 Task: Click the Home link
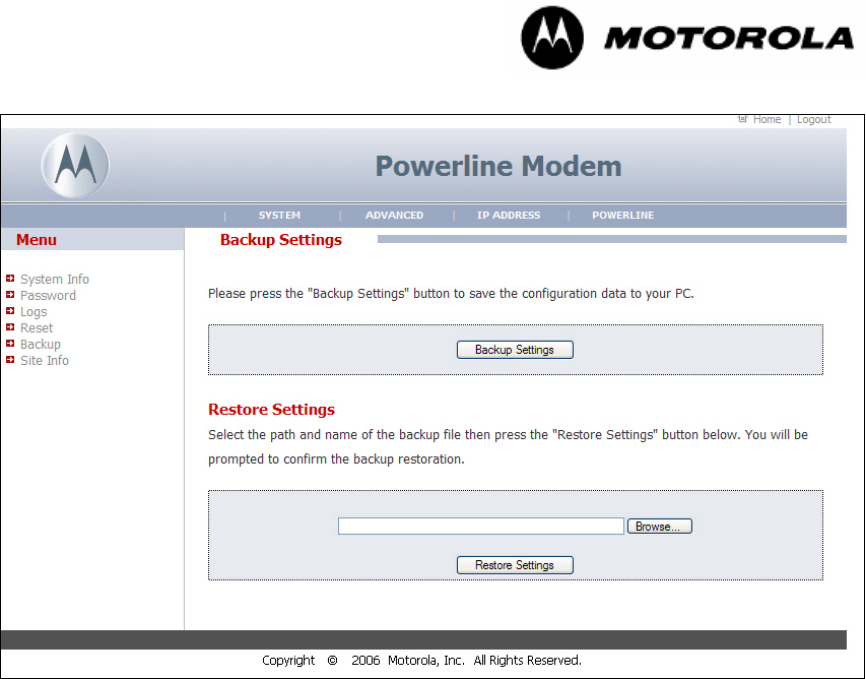click(x=767, y=119)
